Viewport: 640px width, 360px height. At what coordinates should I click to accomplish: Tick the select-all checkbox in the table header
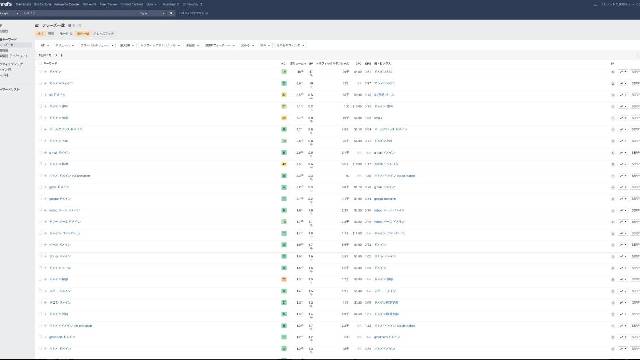pos(41,64)
